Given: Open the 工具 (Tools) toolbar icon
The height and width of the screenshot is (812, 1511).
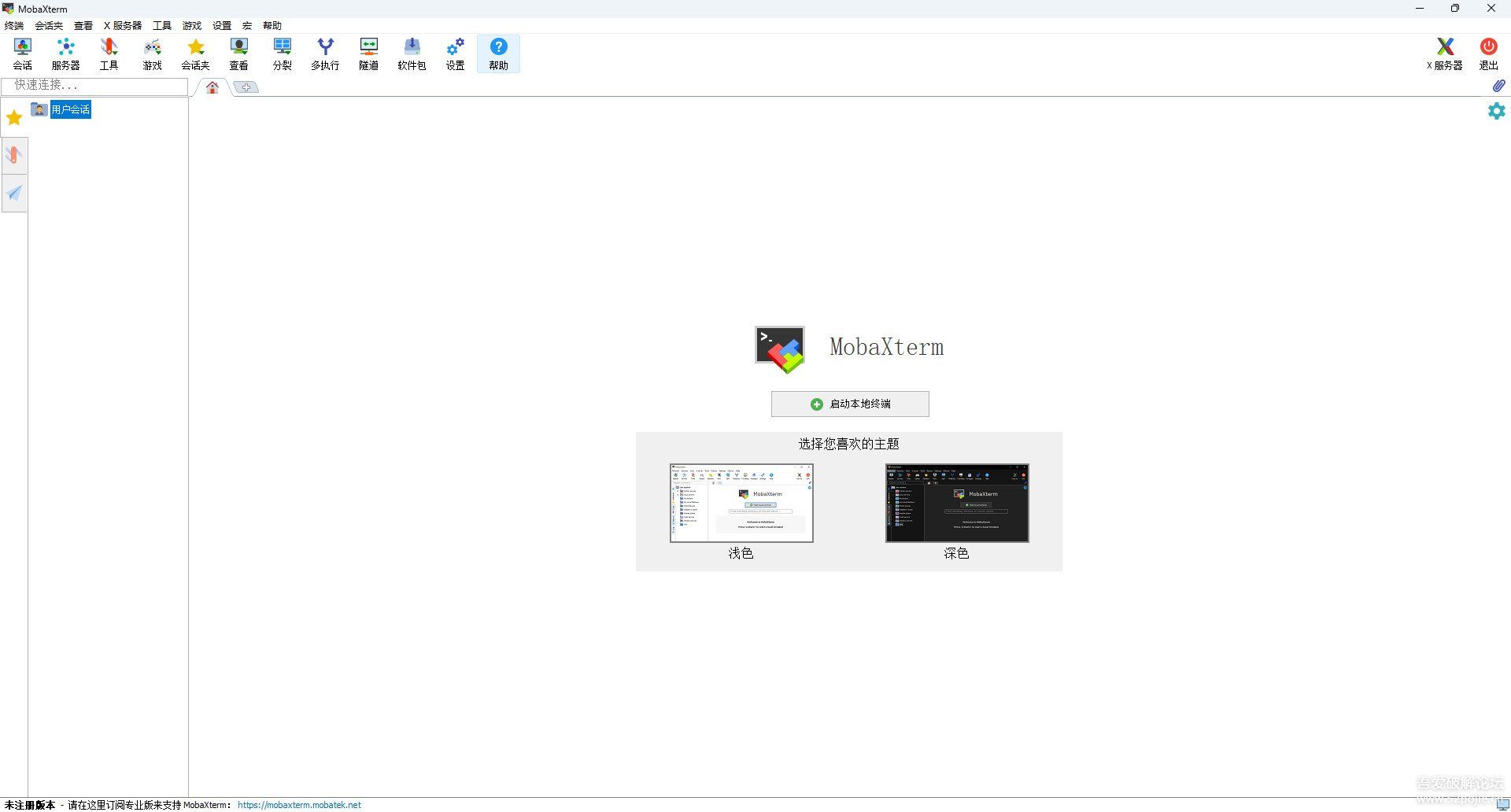Looking at the screenshot, I should click(109, 54).
